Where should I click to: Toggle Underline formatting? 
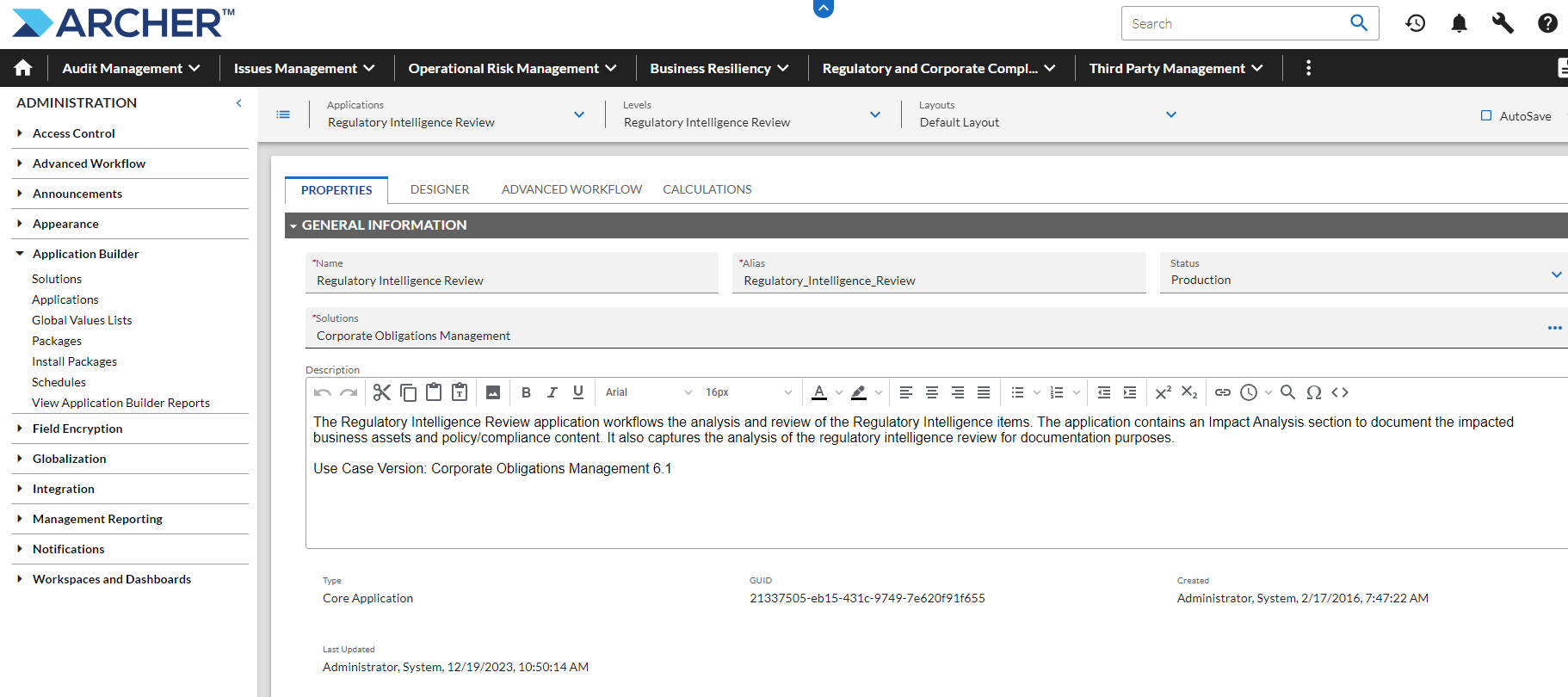pos(578,392)
